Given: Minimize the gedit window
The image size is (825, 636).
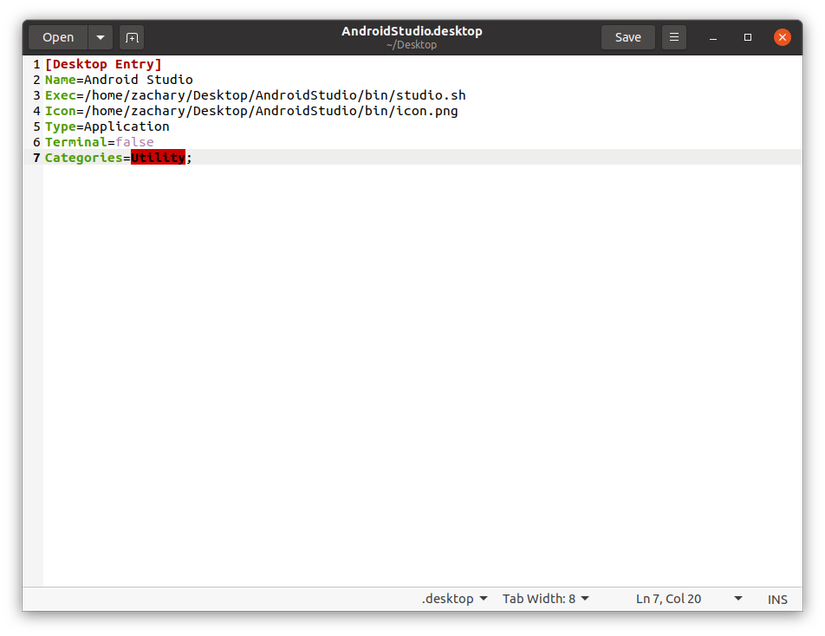Looking at the screenshot, I should click(712, 37).
